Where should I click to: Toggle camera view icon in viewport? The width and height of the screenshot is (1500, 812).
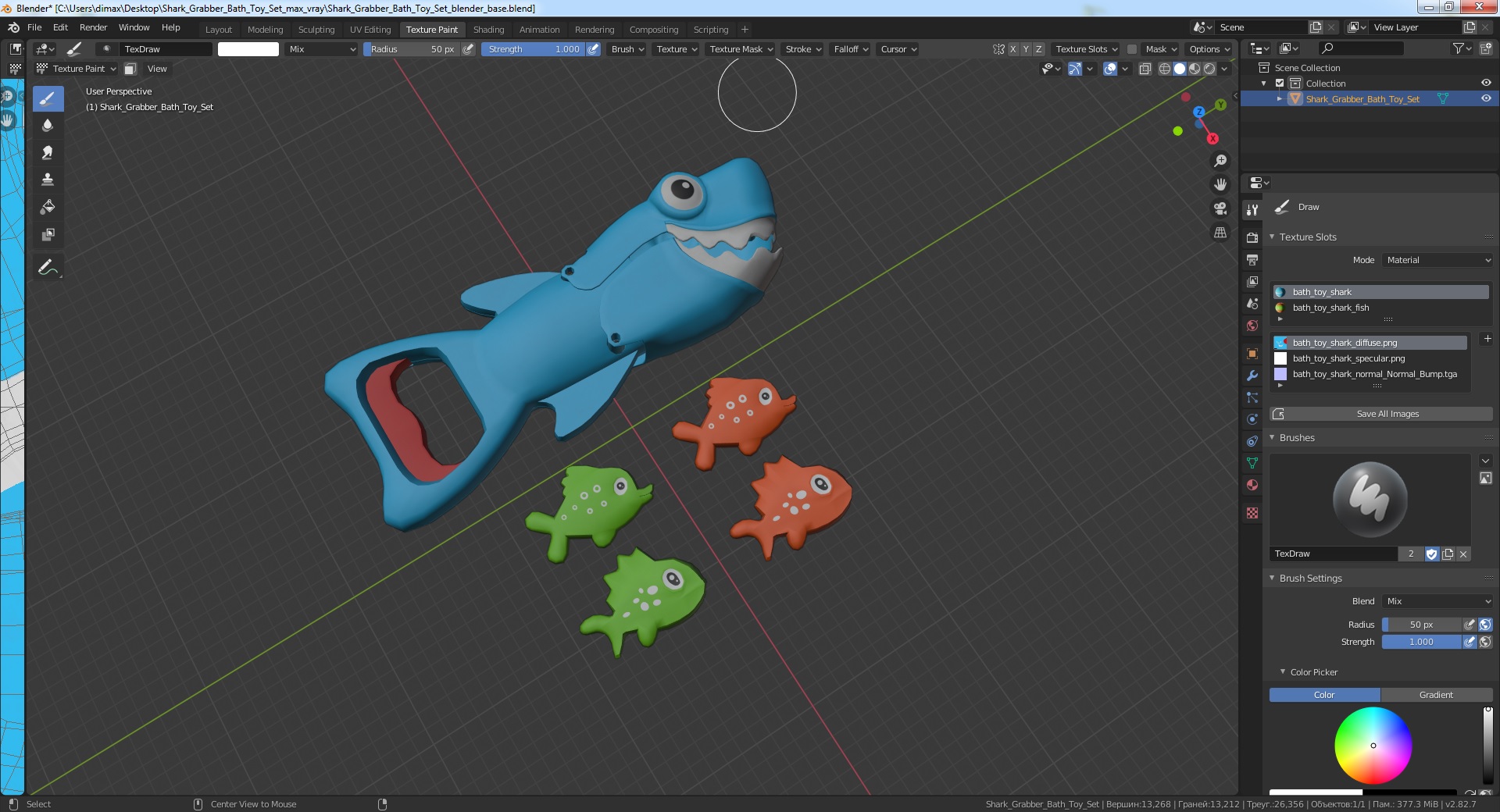click(x=1220, y=208)
